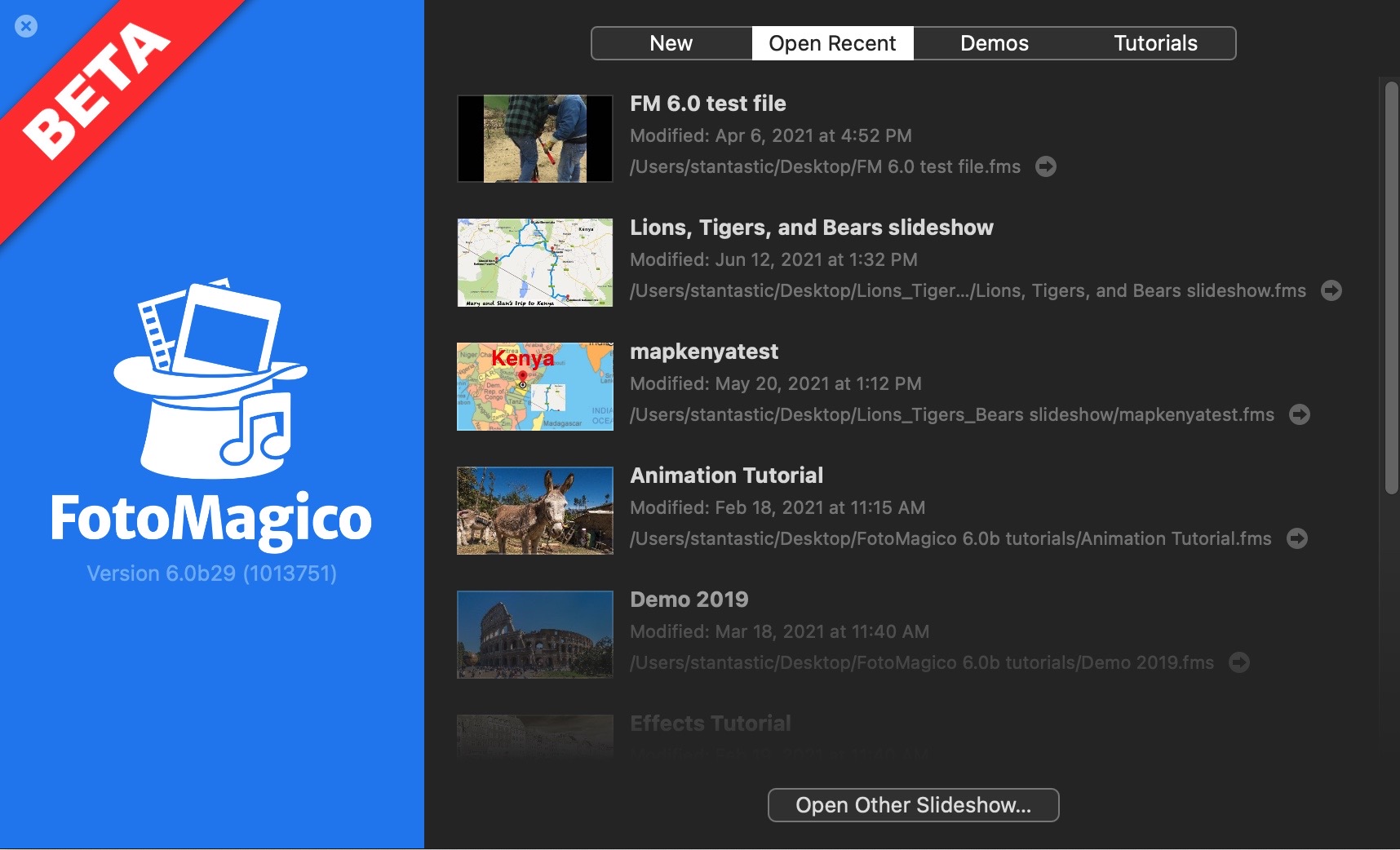1400x850 pixels.
Task: Reveal FM 6.0 test file in Finder
Action: [x=1046, y=166]
